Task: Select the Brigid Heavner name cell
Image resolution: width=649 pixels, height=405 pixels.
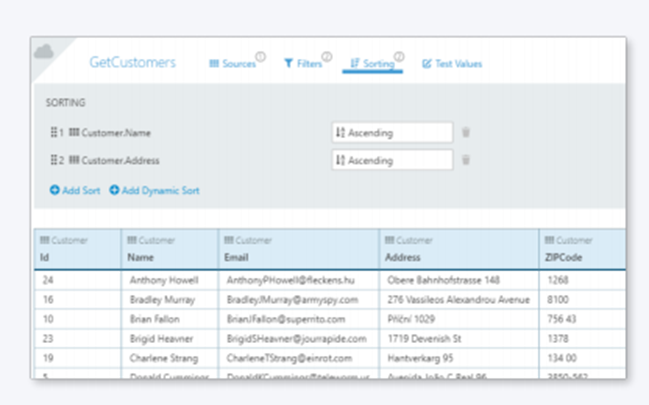Action: (170, 338)
